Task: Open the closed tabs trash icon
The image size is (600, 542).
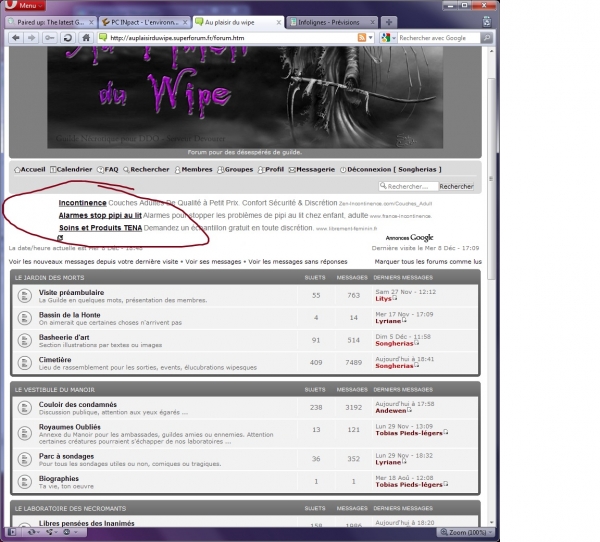Action: point(487,22)
